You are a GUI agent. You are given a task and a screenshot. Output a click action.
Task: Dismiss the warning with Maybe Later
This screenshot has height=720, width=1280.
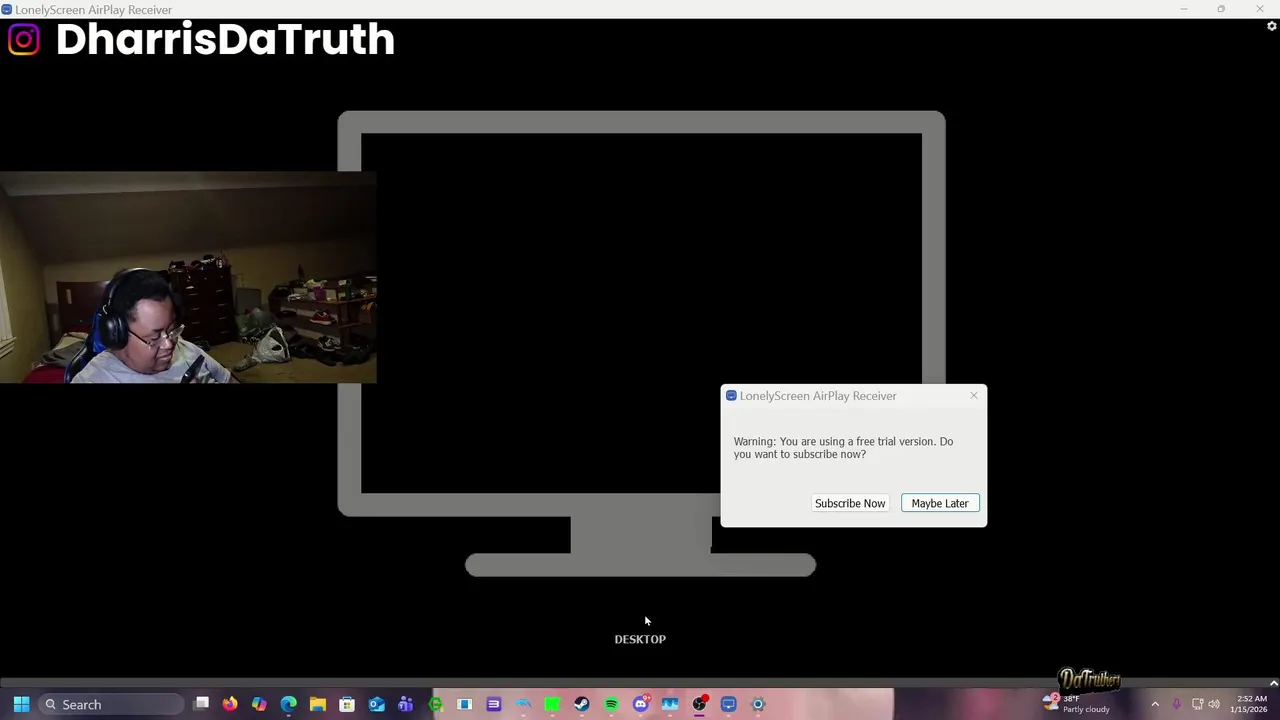pyautogui.click(x=940, y=503)
